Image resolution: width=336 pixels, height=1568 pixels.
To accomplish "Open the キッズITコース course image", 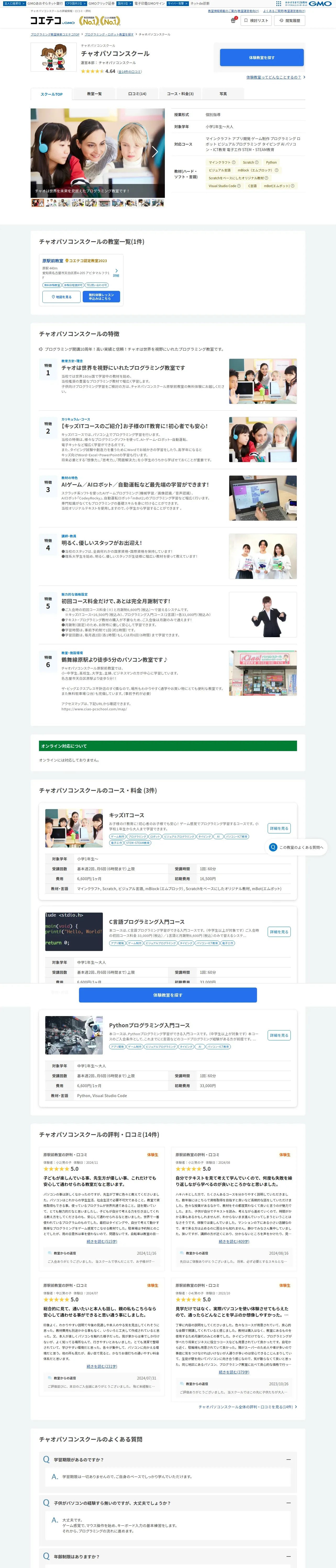I will [74, 828].
